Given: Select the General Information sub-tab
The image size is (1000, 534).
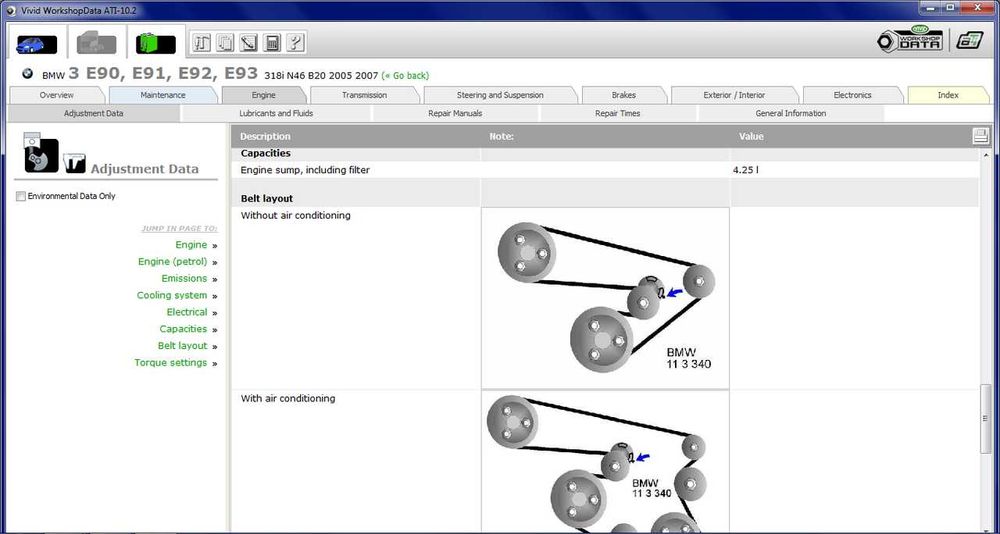Looking at the screenshot, I should 791,114.
